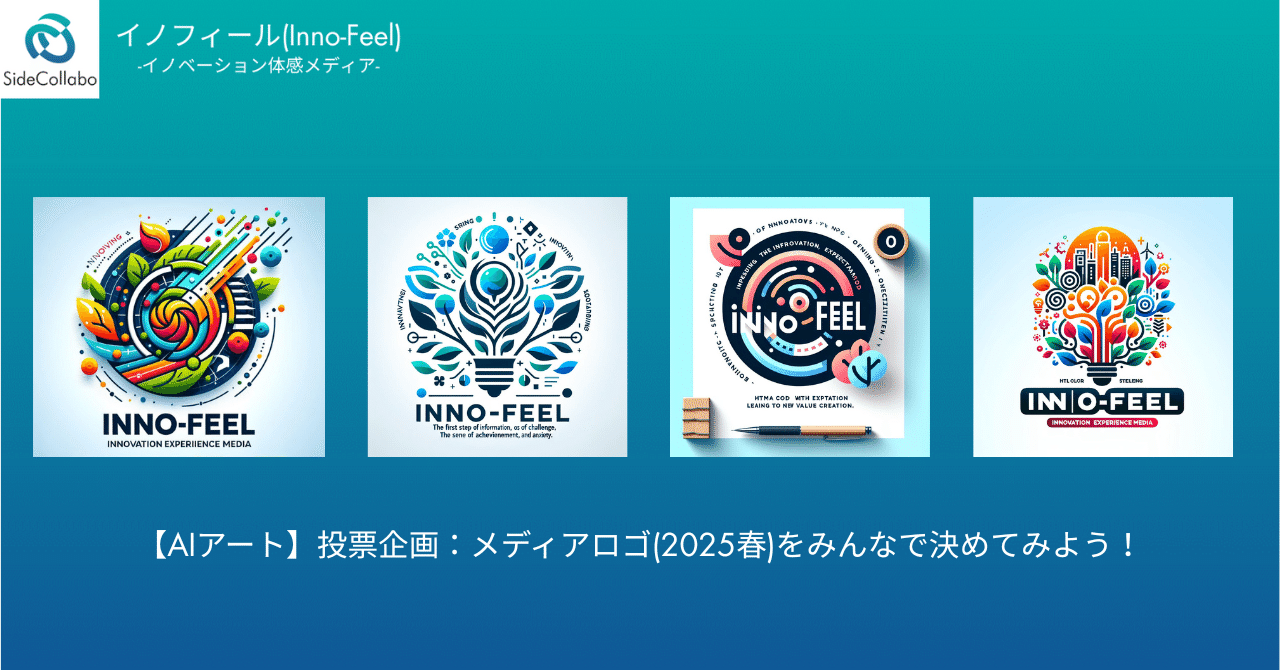Click the black circle badge on third logo
This screenshot has width=1280, height=670.
888,239
